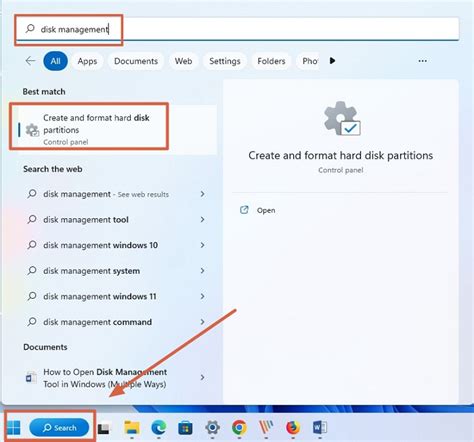Select 'disk management tool' suggestion

86,220
